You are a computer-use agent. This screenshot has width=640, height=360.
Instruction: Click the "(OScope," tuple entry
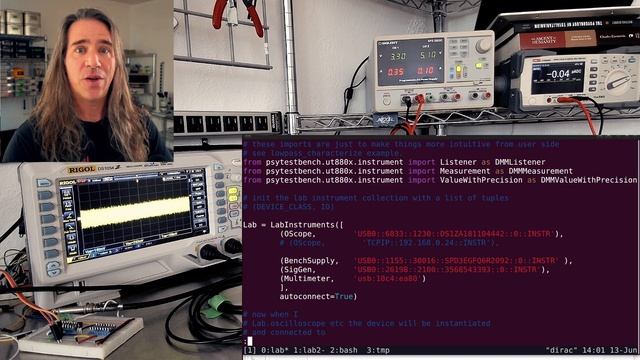point(298,234)
